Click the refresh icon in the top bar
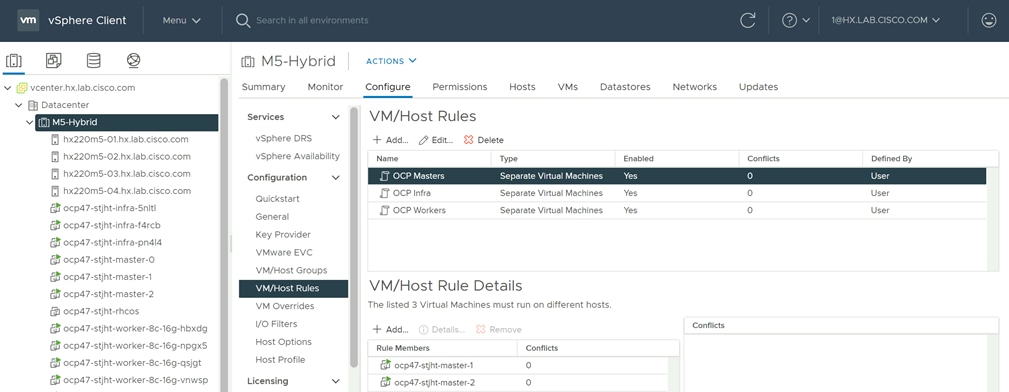 [747, 21]
